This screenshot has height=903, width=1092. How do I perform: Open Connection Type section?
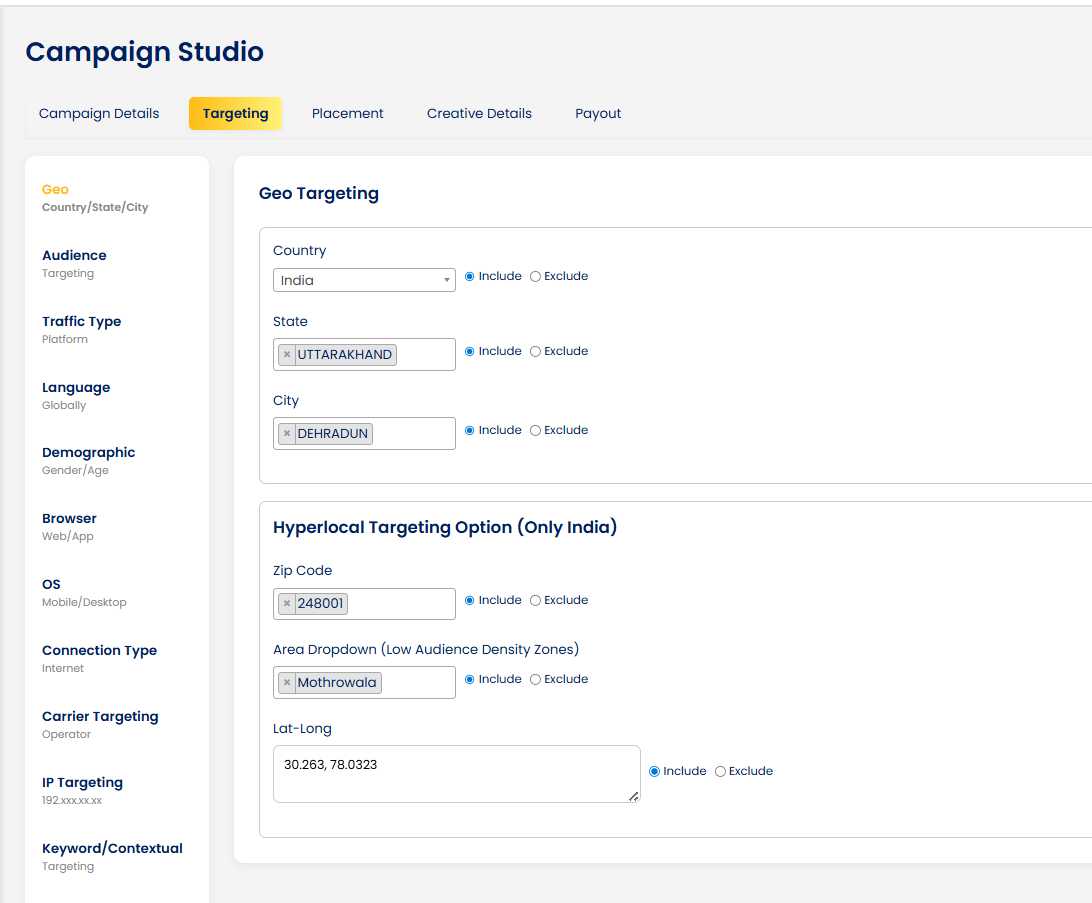[x=100, y=659]
